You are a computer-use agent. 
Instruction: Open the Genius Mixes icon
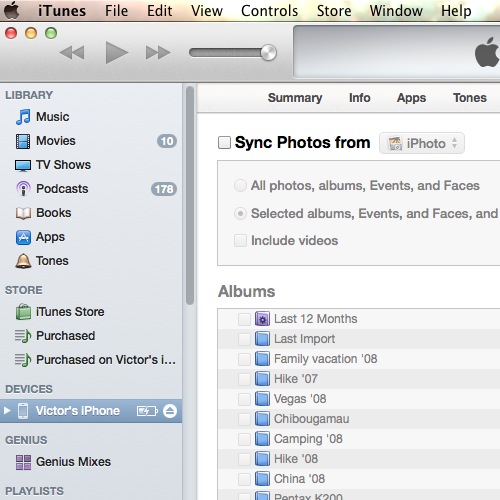[23, 462]
